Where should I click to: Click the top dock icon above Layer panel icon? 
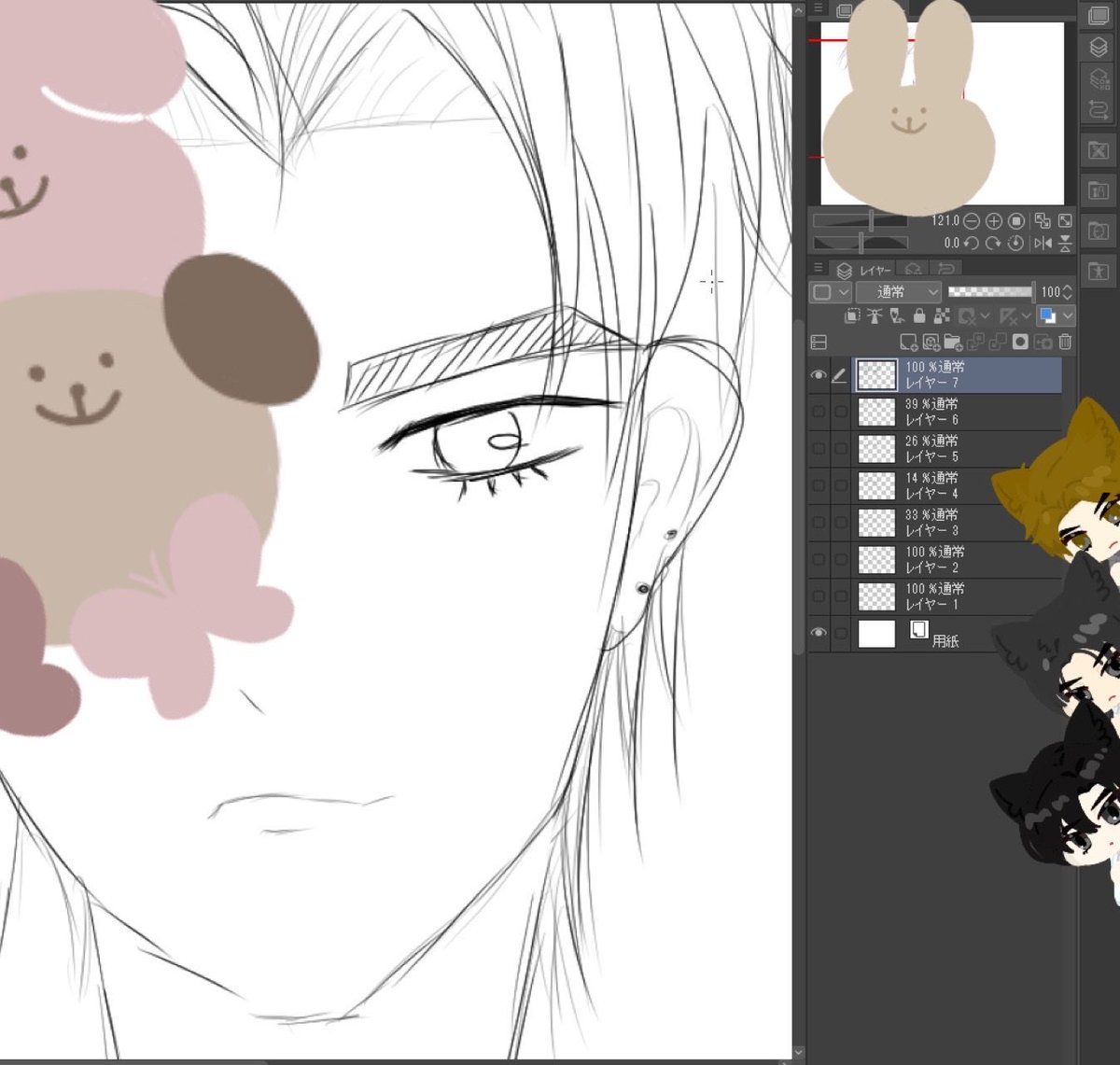[x=1098, y=16]
